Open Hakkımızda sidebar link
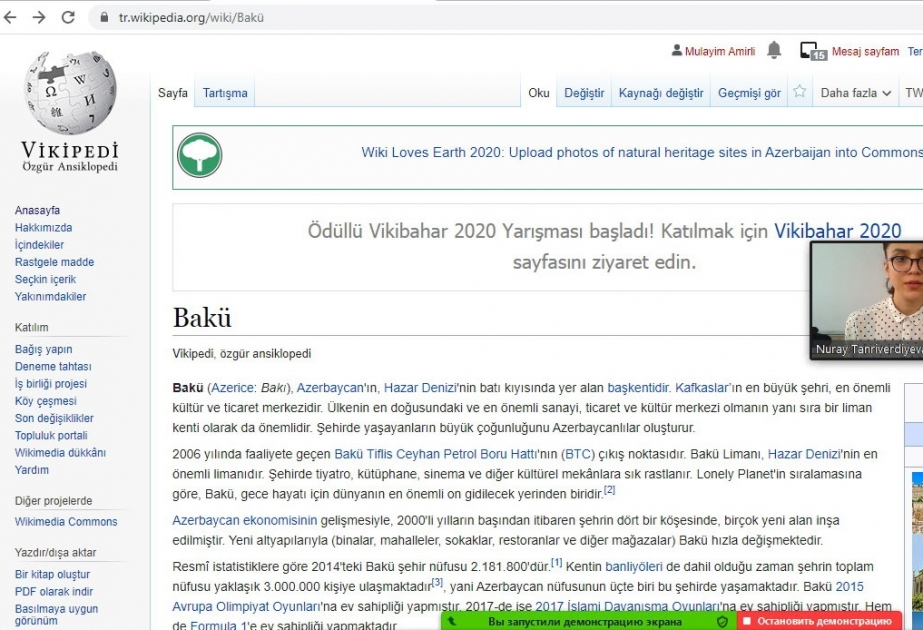 click(44, 227)
